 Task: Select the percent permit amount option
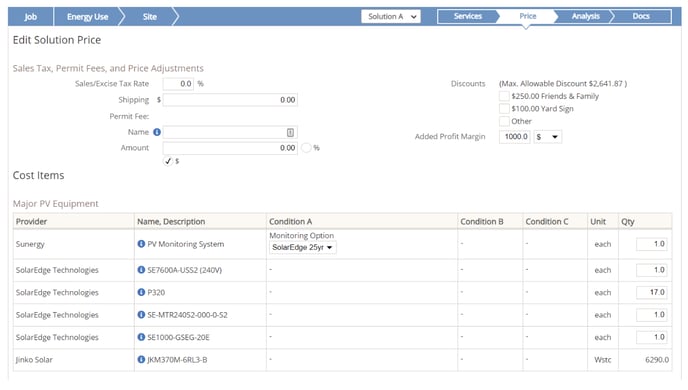coord(306,148)
